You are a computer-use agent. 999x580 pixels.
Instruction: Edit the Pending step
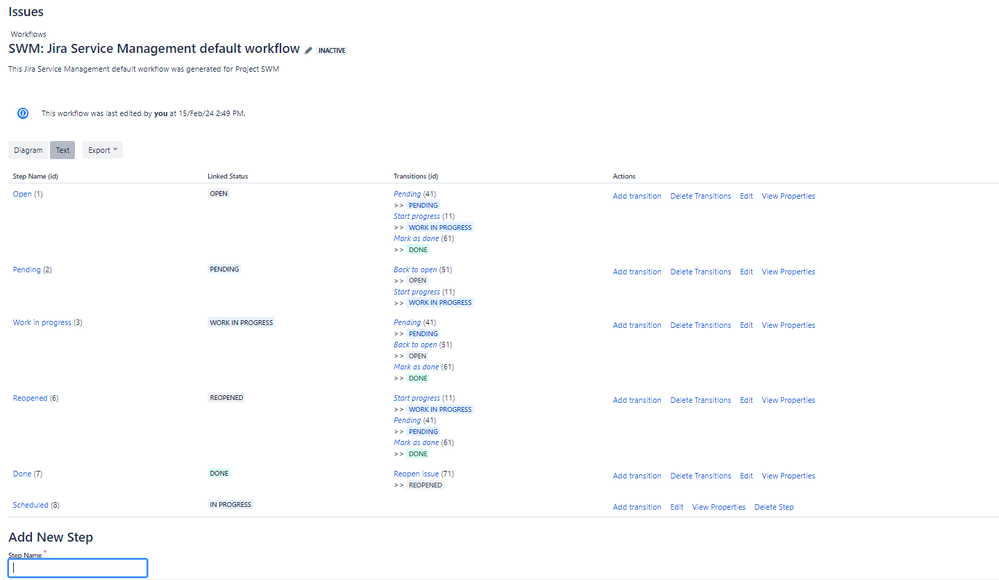tap(747, 272)
